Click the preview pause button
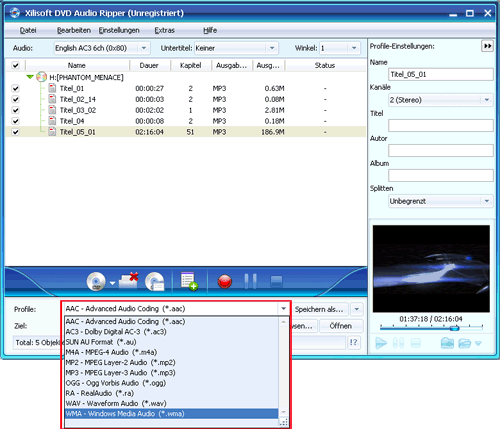Image resolution: width=500 pixels, height=429 pixels. point(398,343)
